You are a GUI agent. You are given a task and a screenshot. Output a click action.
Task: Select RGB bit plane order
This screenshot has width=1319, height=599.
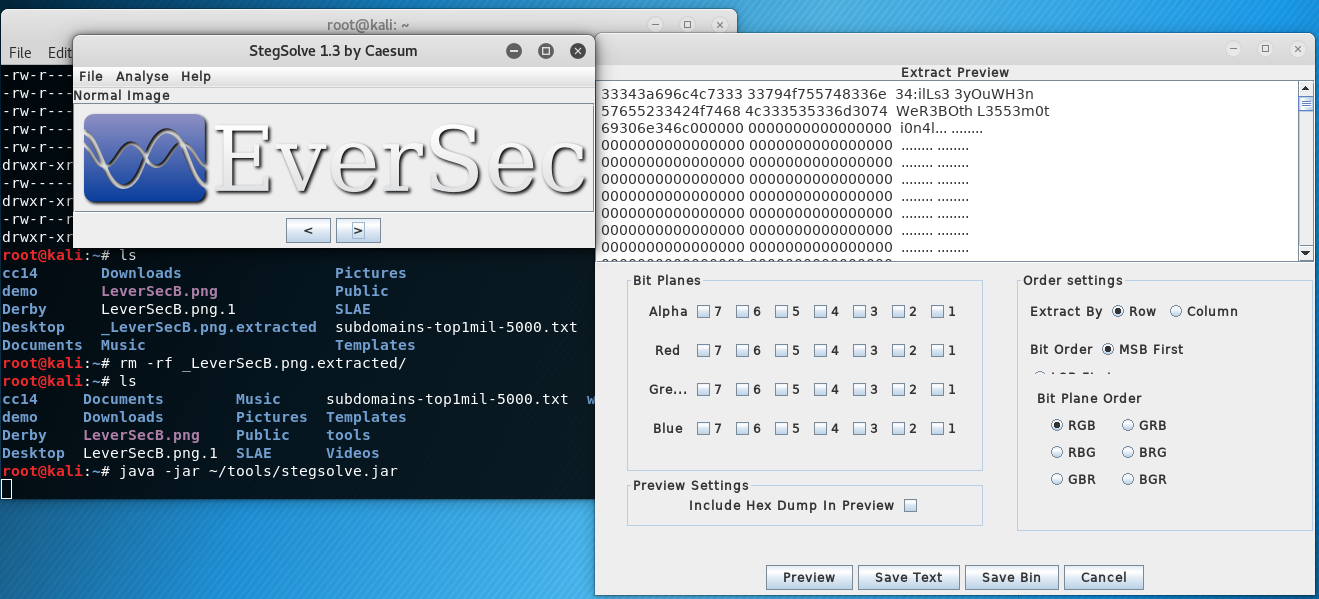coord(1057,425)
